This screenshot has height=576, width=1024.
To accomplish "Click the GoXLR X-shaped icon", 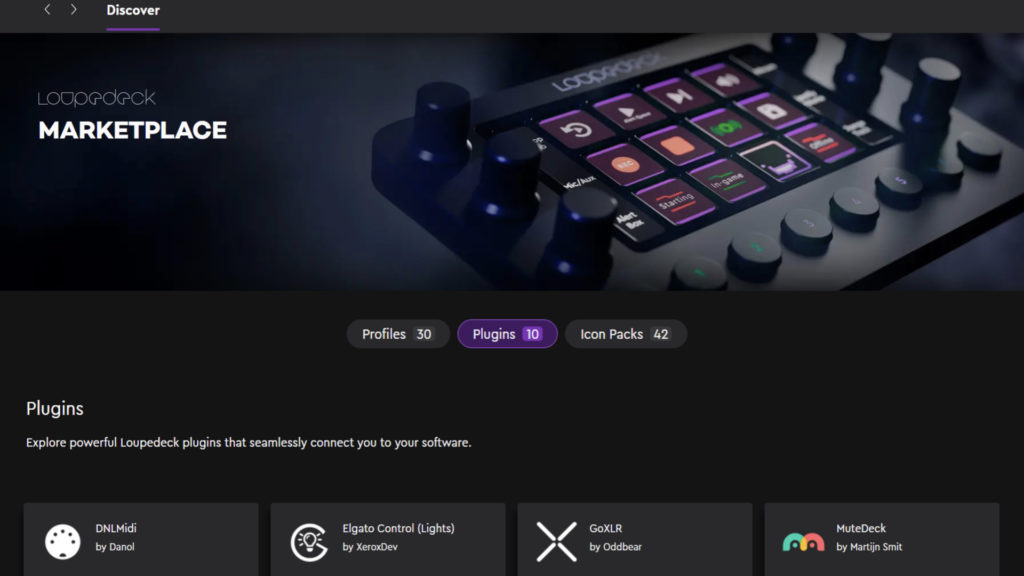I will (556, 541).
